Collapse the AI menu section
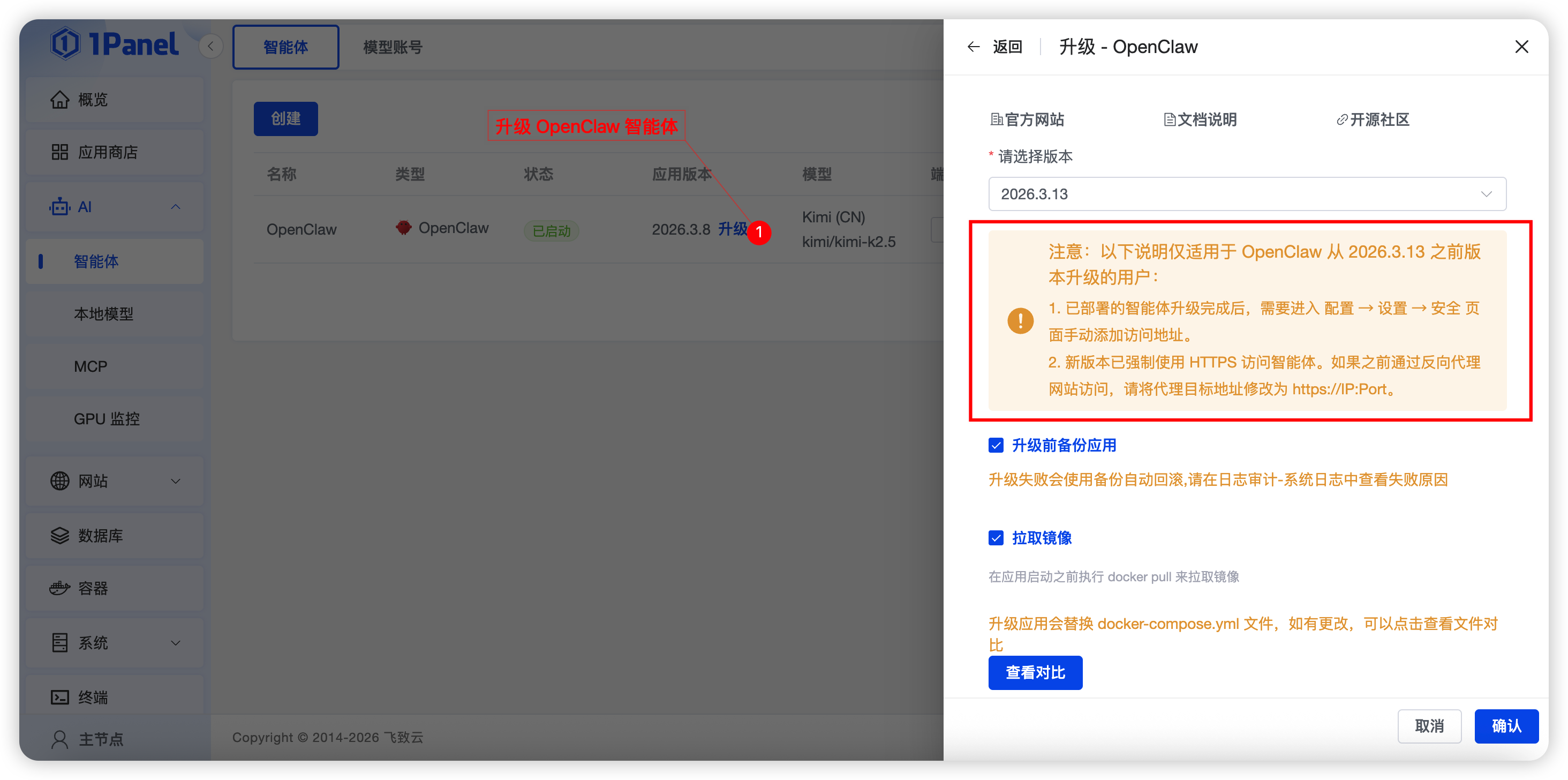Screen dimensions: 1568x780 [x=175, y=207]
